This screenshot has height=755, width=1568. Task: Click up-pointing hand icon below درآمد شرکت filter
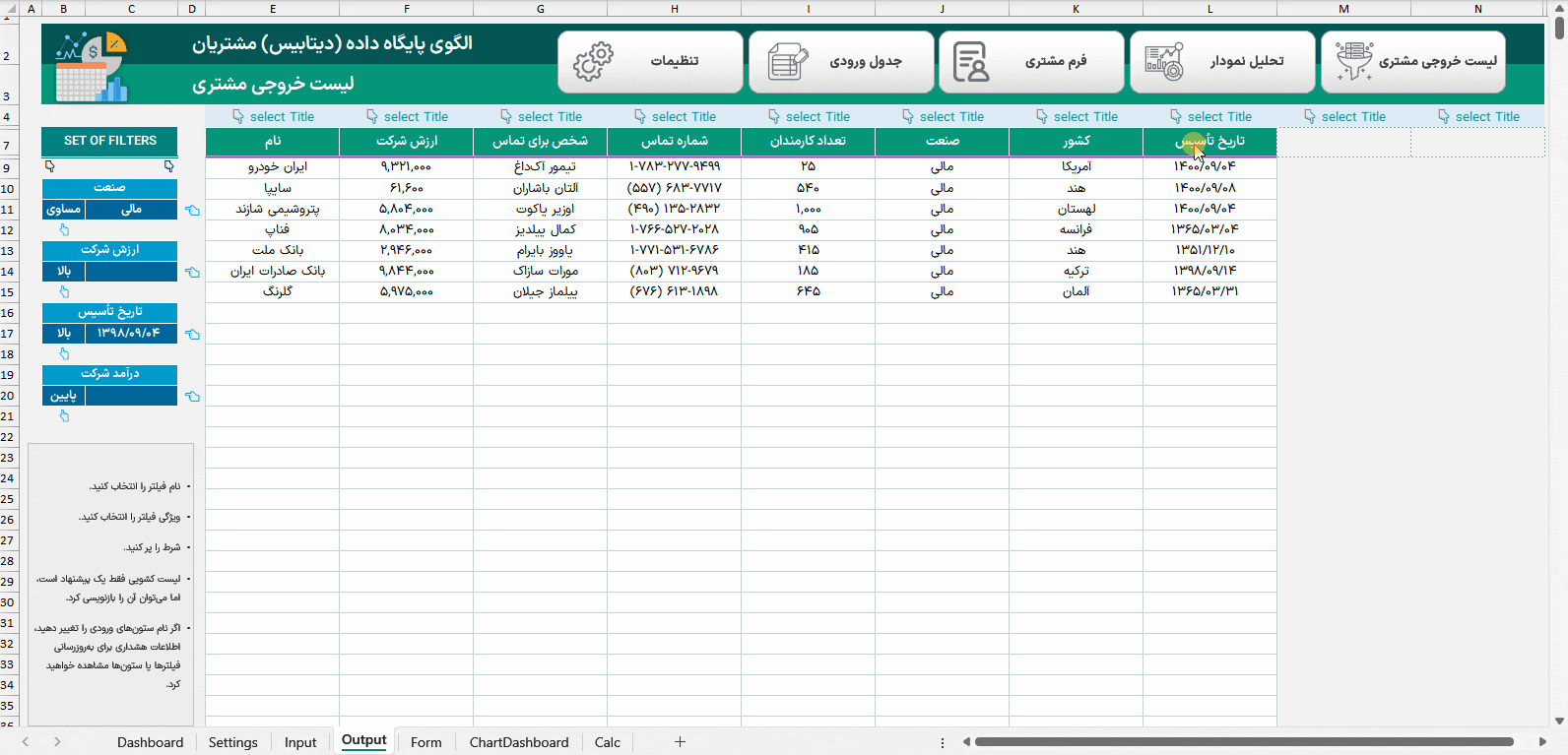pos(64,415)
